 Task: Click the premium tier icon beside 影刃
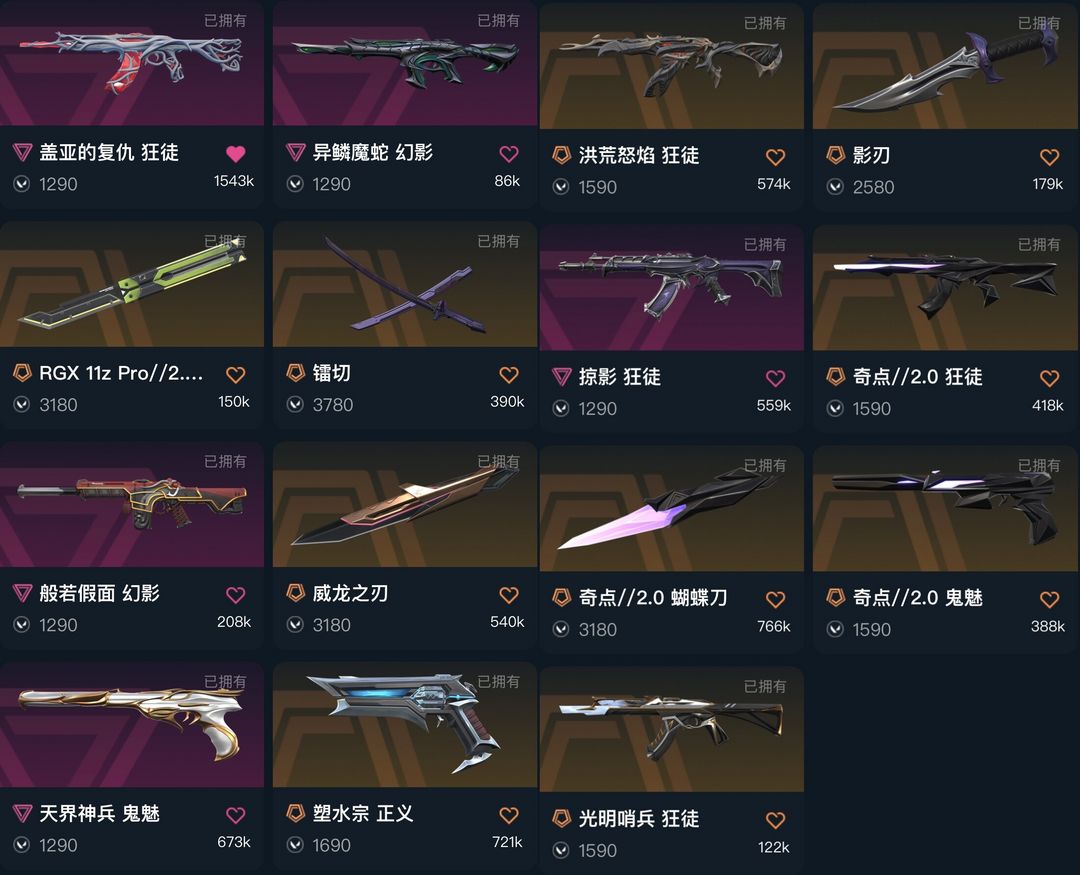tap(835, 155)
